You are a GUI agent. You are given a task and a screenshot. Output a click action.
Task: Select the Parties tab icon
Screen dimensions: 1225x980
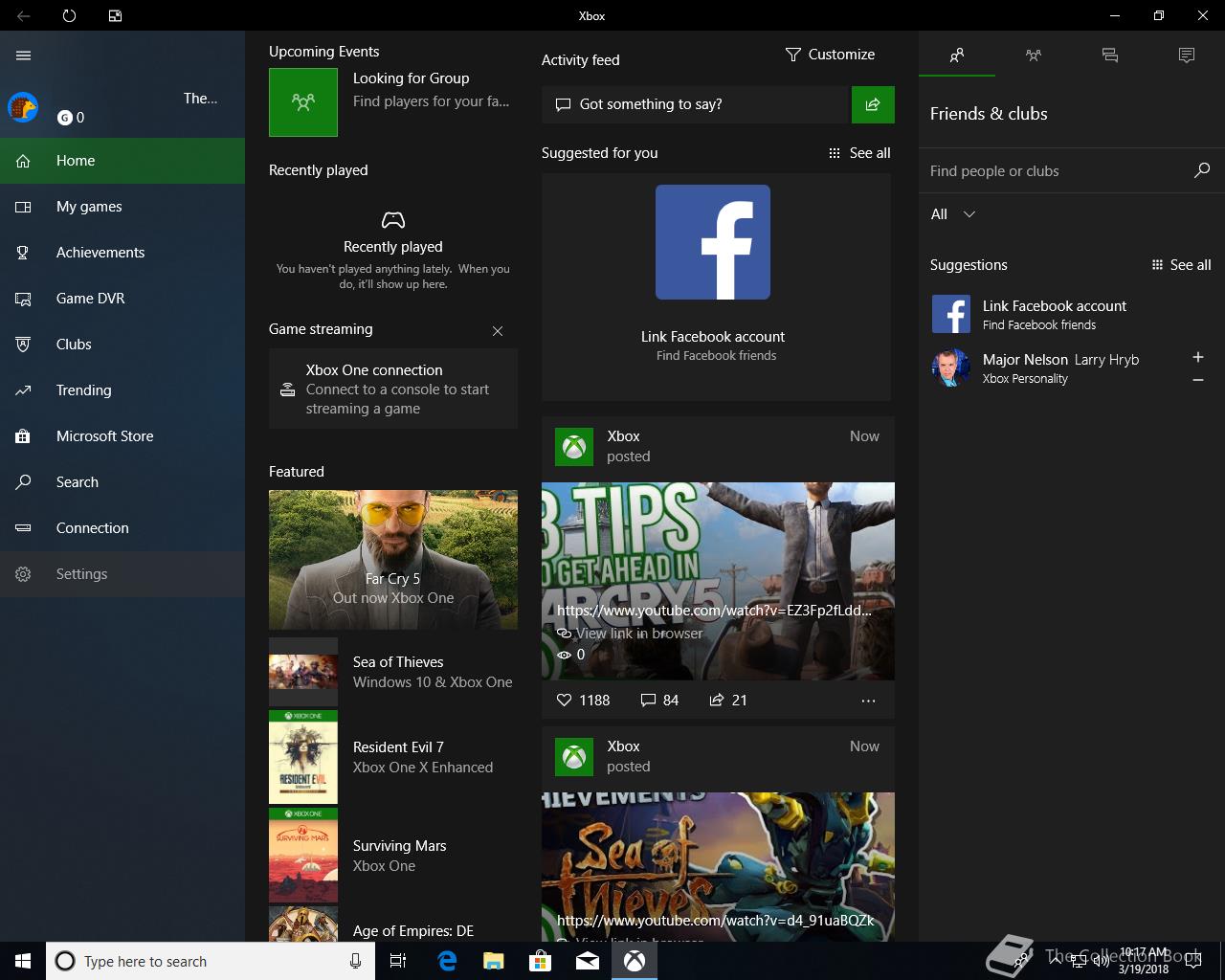(x=1034, y=56)
